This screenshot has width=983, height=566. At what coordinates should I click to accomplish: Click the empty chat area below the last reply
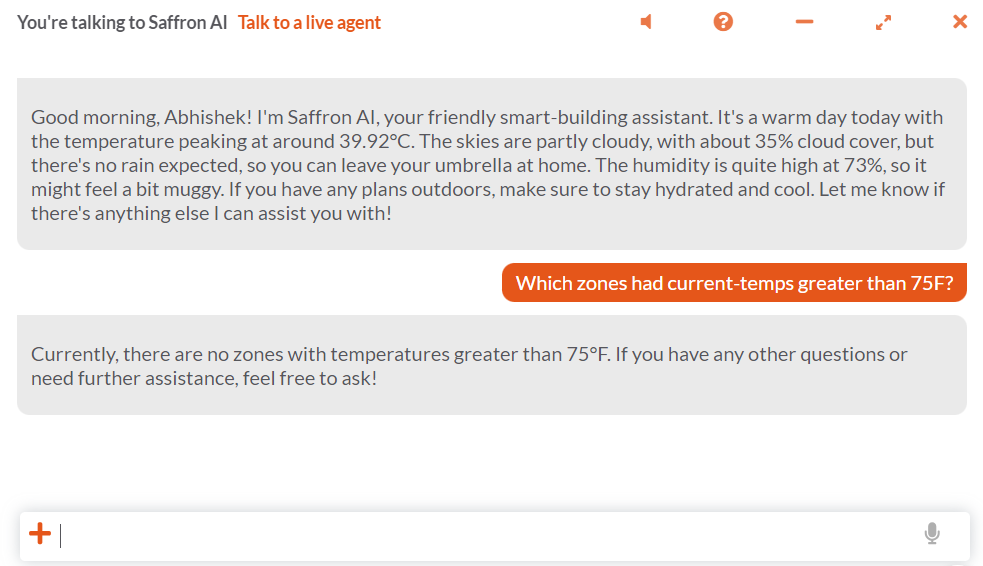[492, 463]
